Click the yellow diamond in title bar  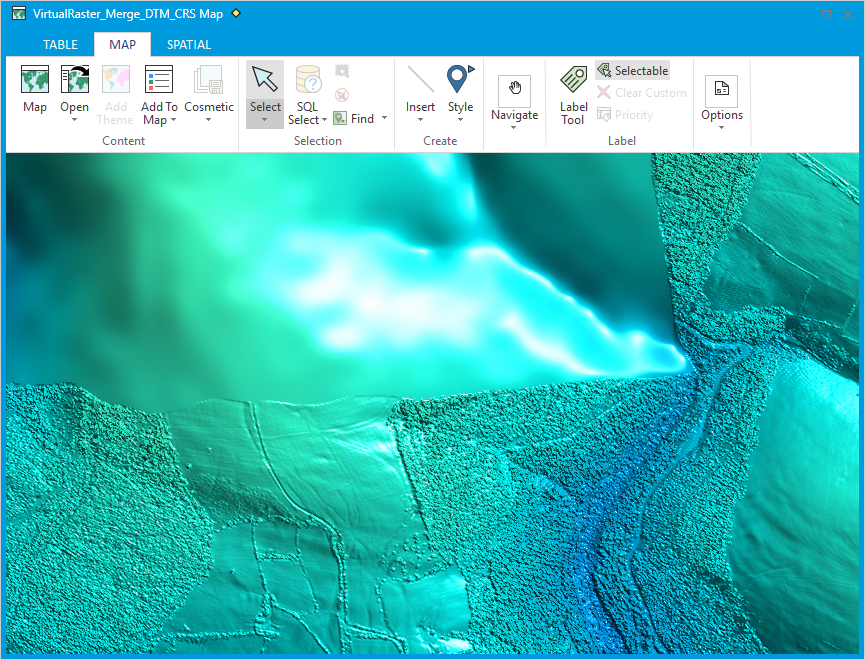tap(236, 13)
